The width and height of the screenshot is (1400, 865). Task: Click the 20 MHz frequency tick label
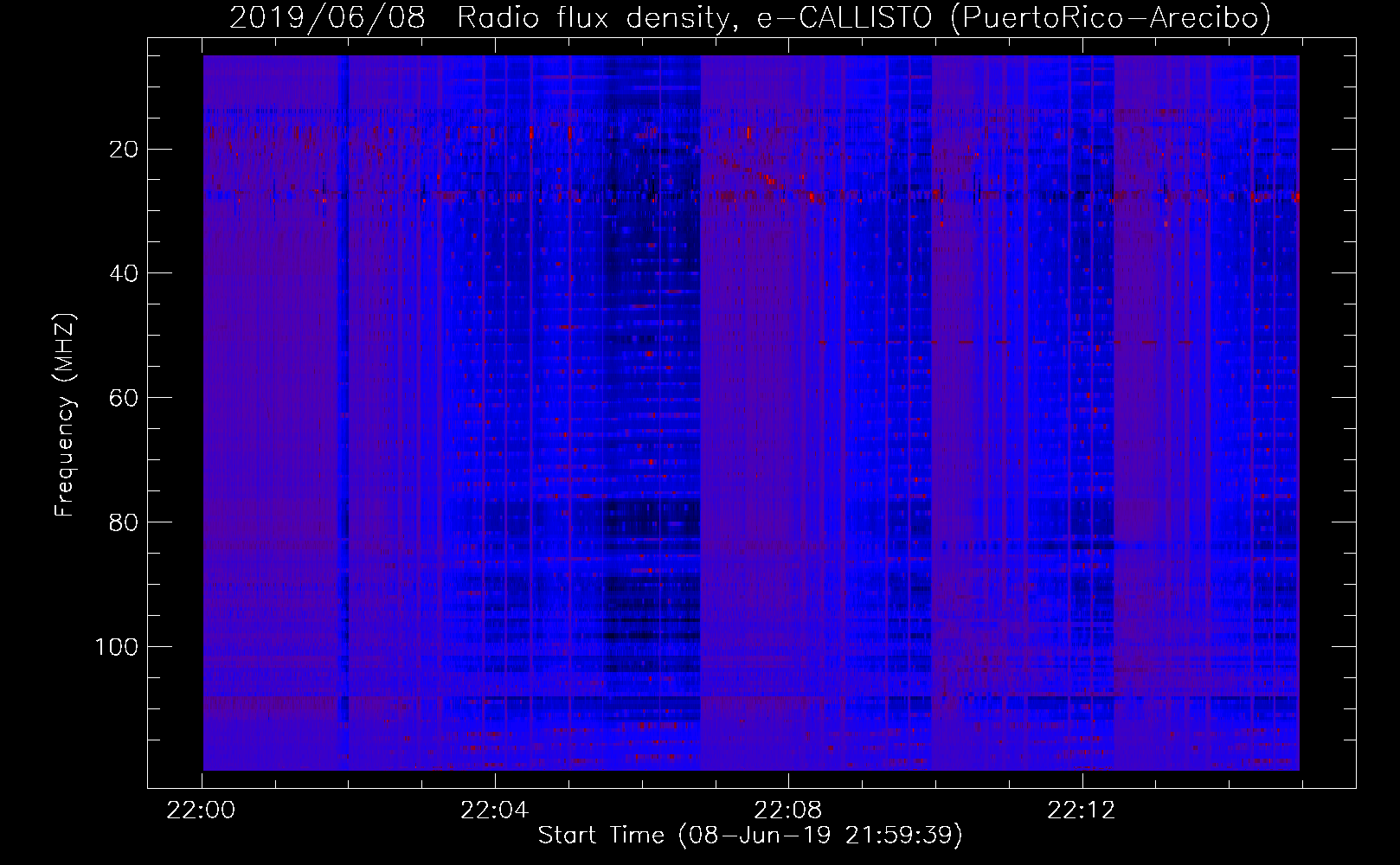[x=124, y=150]
